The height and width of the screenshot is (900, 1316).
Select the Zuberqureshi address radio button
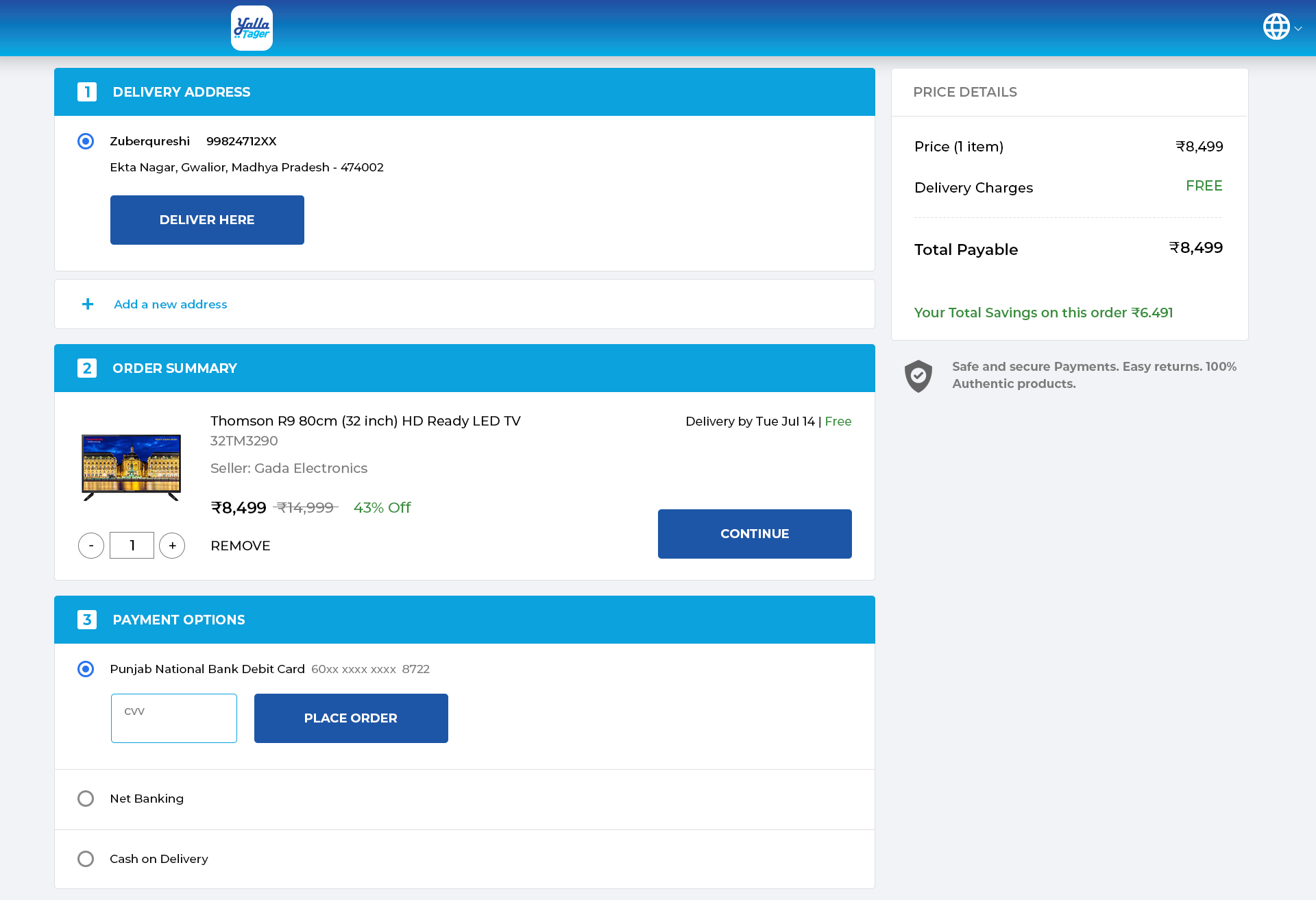click(x=86, y=141)
